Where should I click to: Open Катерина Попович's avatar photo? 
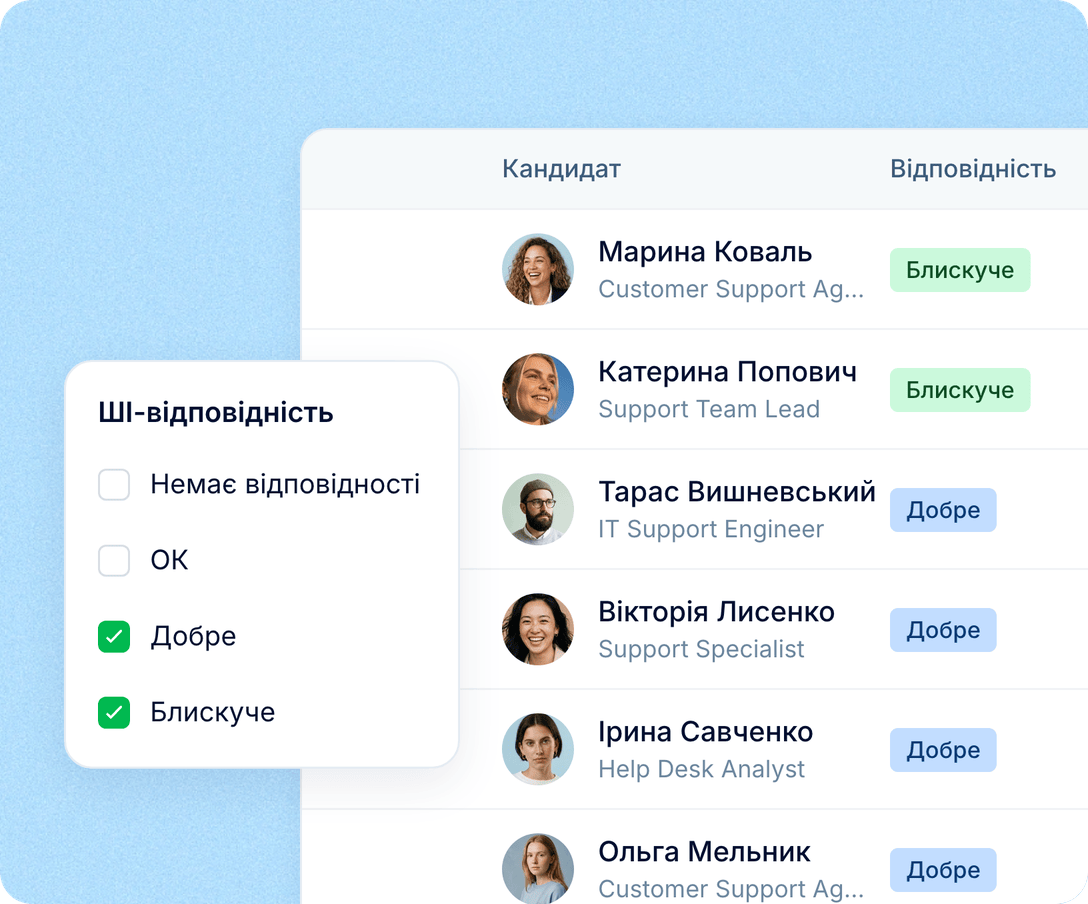coord(538,389)
